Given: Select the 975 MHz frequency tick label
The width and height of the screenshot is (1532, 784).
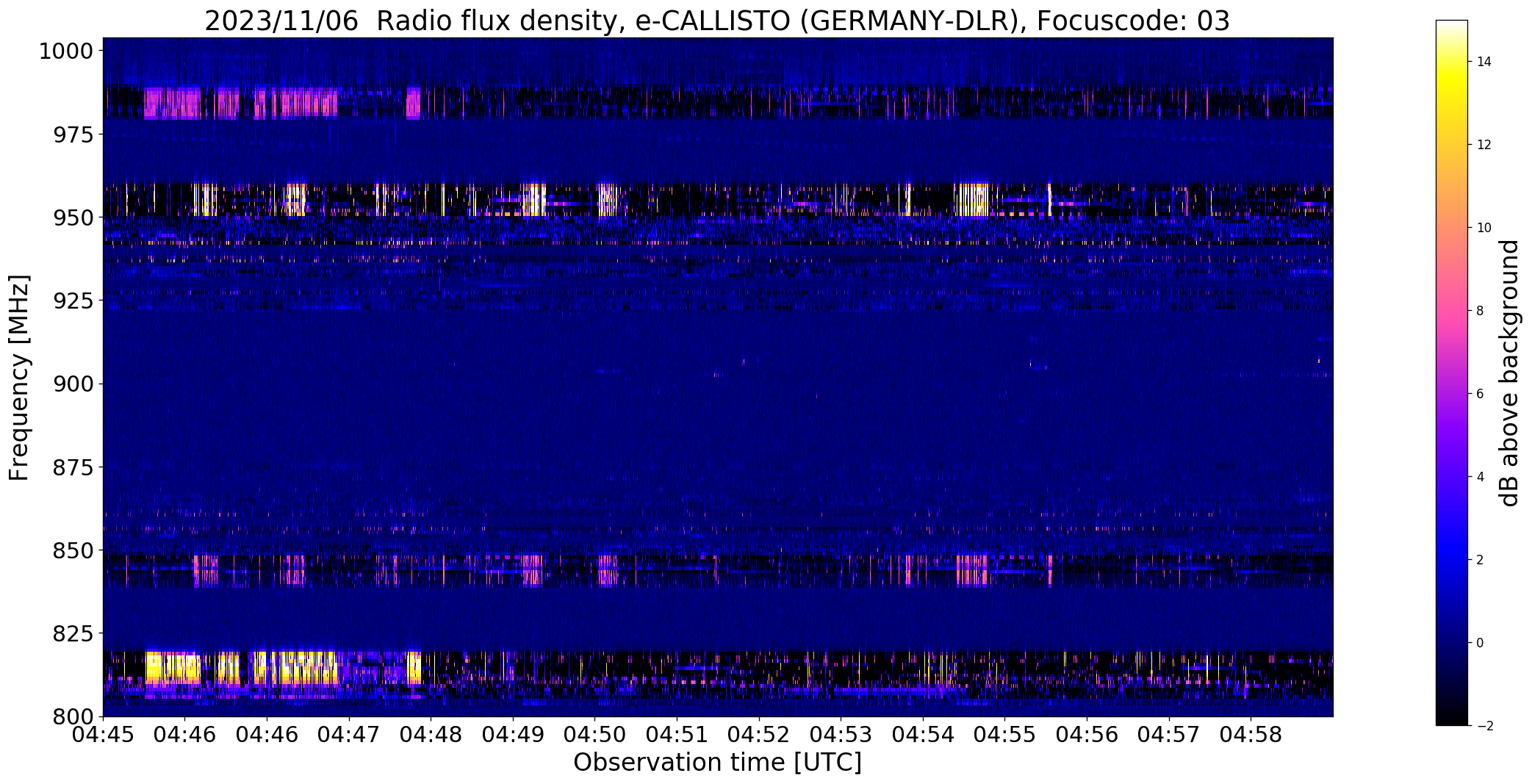Looking at the screenshot, I should tap(73, 135).
